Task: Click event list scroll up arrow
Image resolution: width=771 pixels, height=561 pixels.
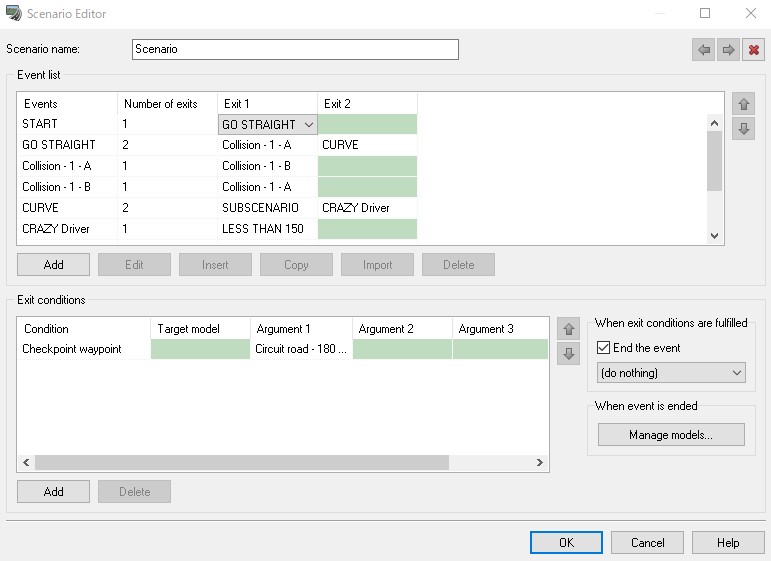Action: pyautogui.click(x=714, y=123)
